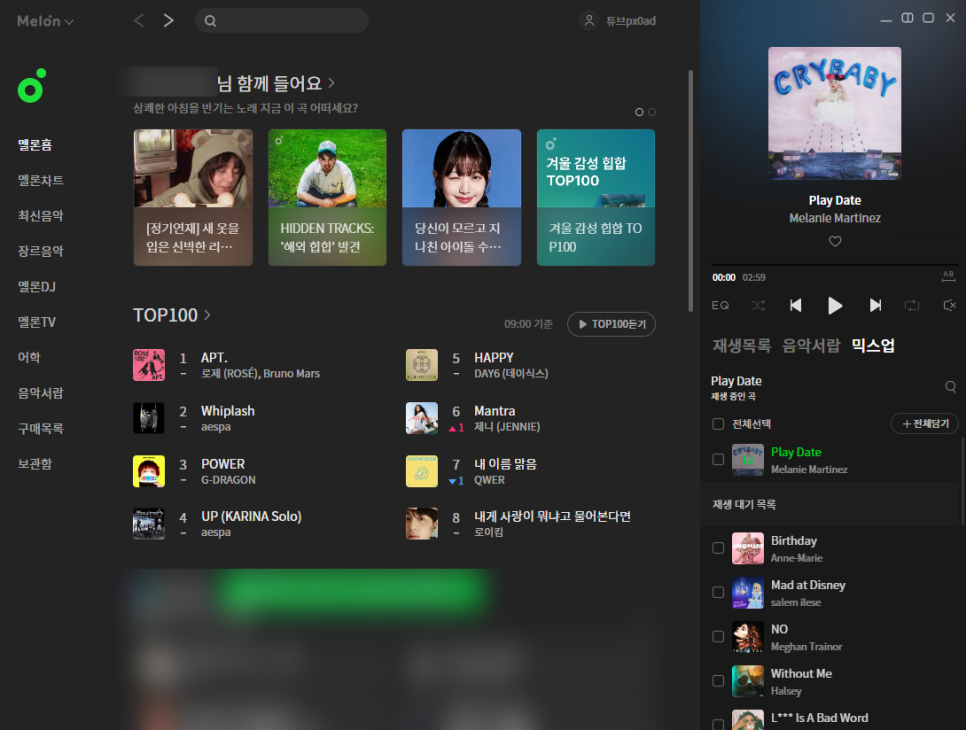Open the [정기연재] article card

tap(193, 197)
